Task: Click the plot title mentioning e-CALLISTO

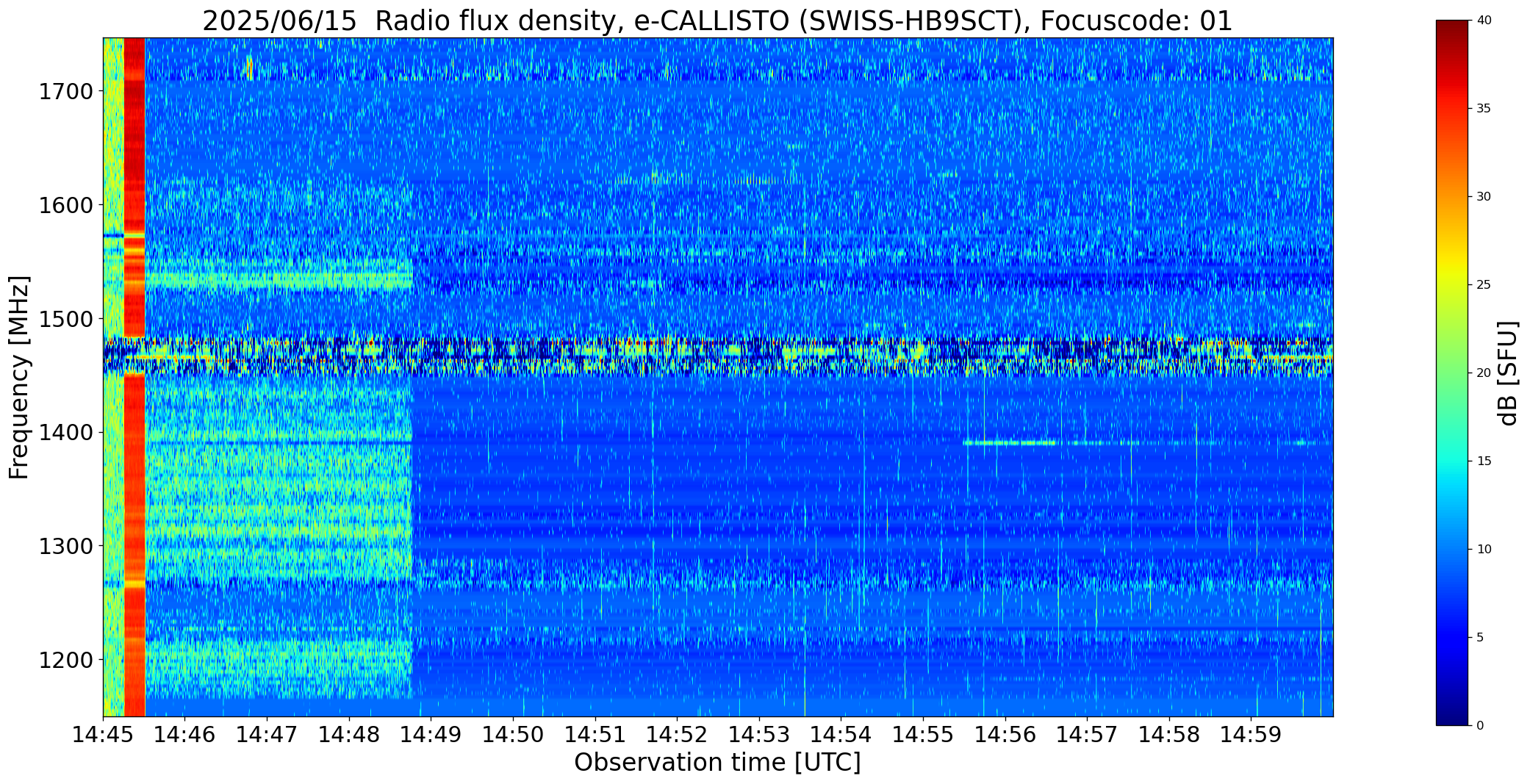Action: coord(717,21)
